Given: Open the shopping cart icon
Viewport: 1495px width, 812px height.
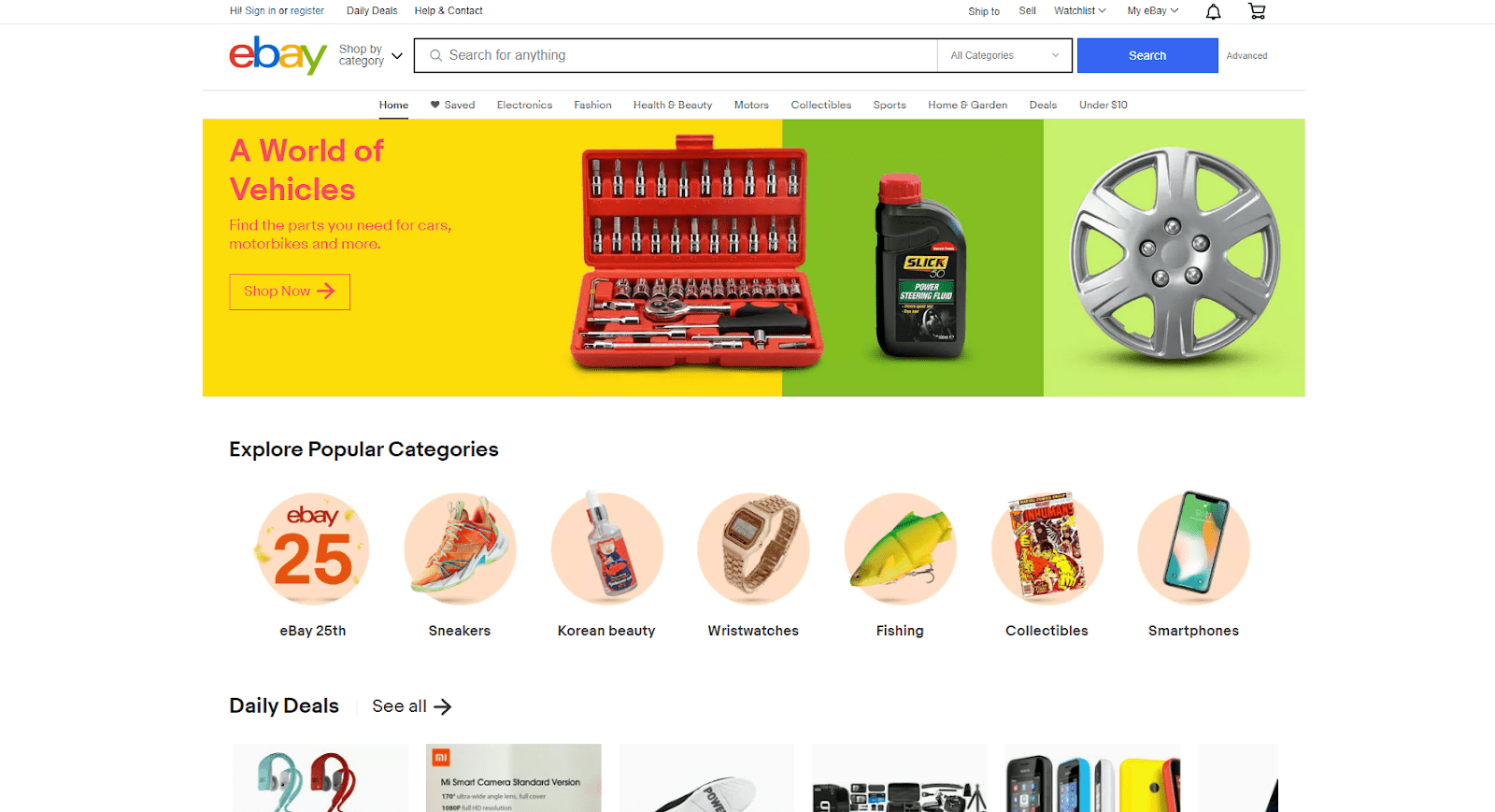Looking at the screenshot, I should click(1257, 11).
